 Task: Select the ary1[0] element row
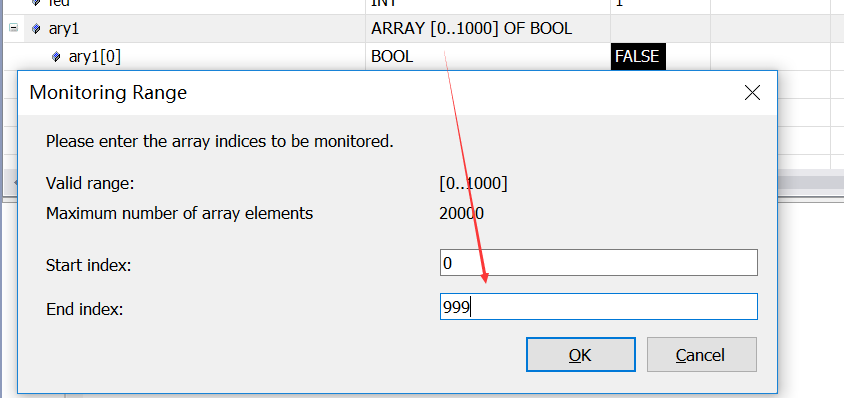coord(422,57)
